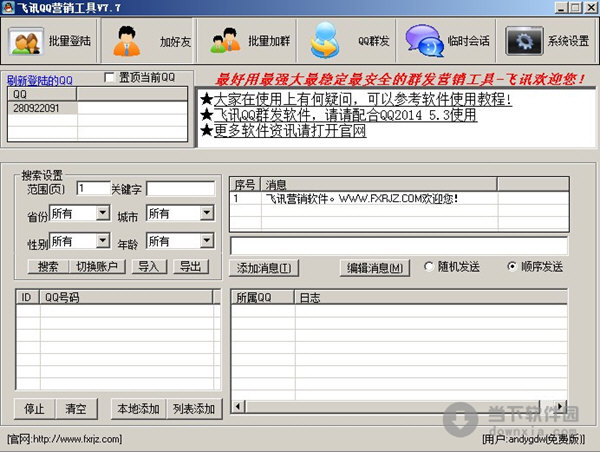Click the 导出 button
This screenshot has width=600, height=452.
[x=191, y=266]
